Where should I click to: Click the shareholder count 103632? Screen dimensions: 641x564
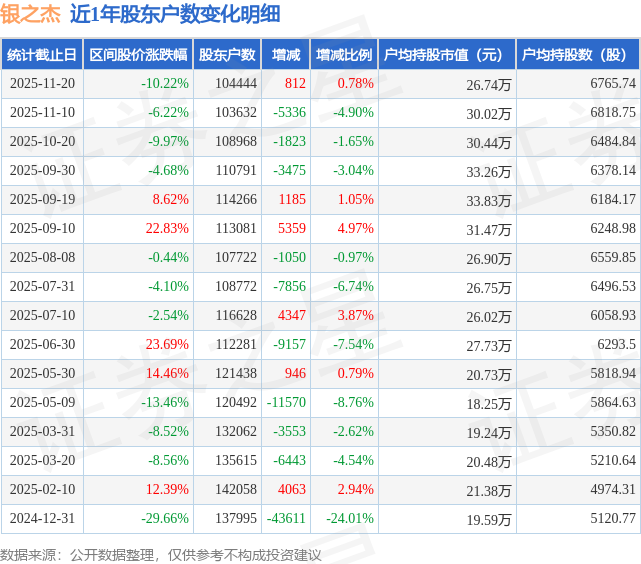236,112
